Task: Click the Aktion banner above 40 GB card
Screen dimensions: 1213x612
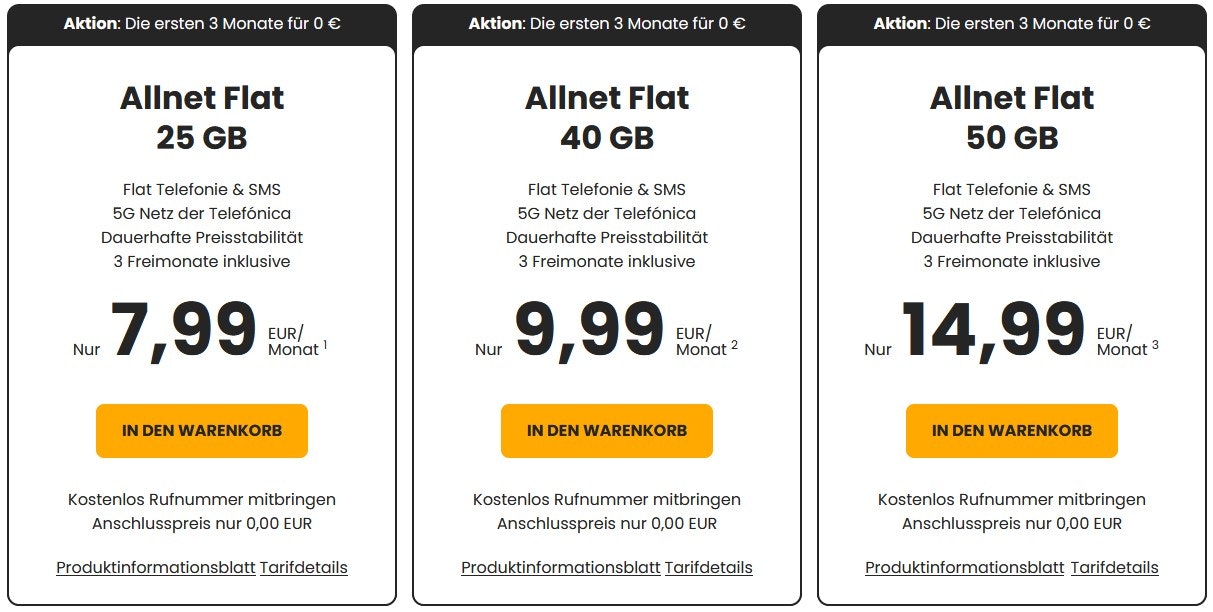Action: point(607,23)
